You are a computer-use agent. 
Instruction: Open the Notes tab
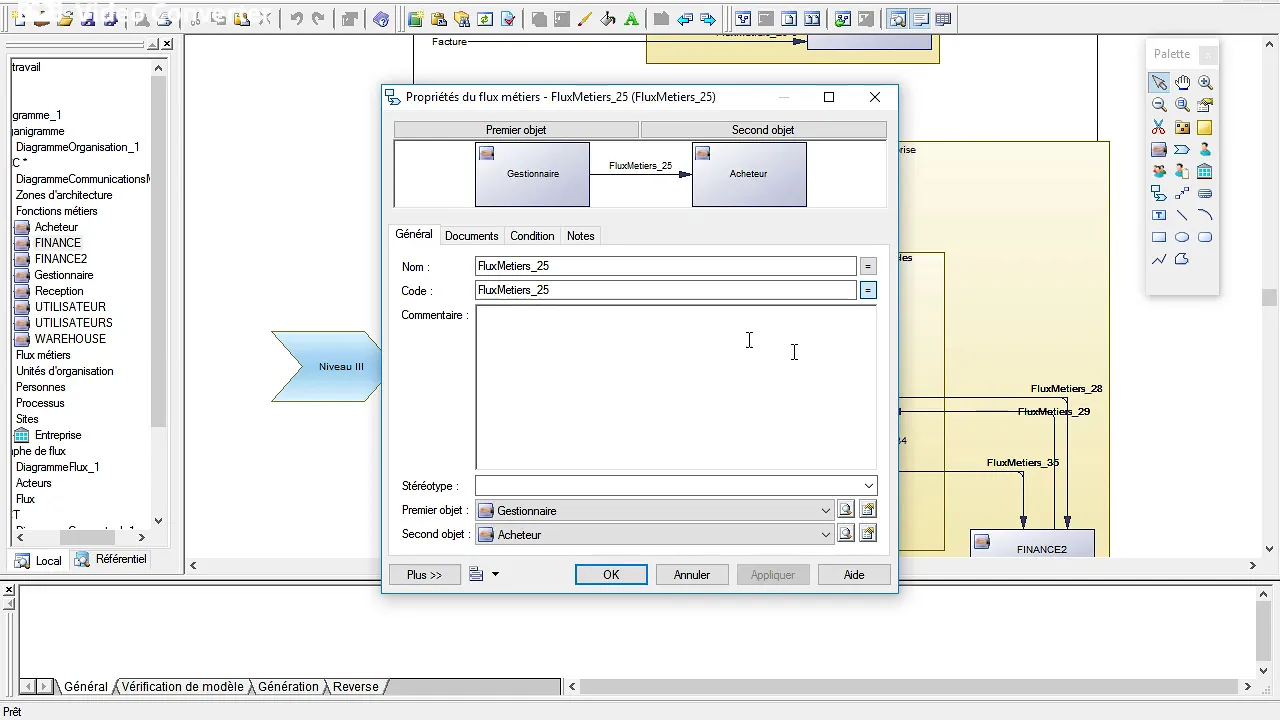tap(580, 236)
